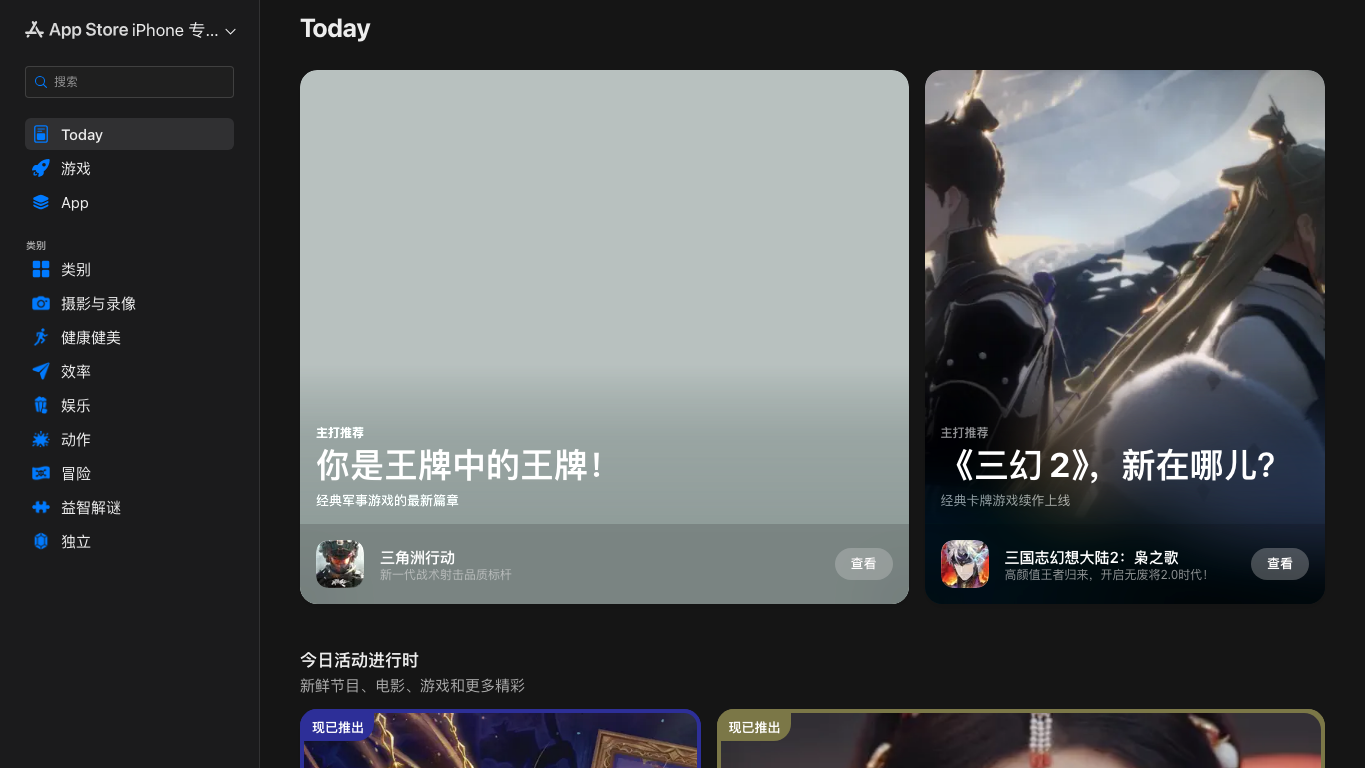Click the stacked layers App icon

[x=41, y=202]
